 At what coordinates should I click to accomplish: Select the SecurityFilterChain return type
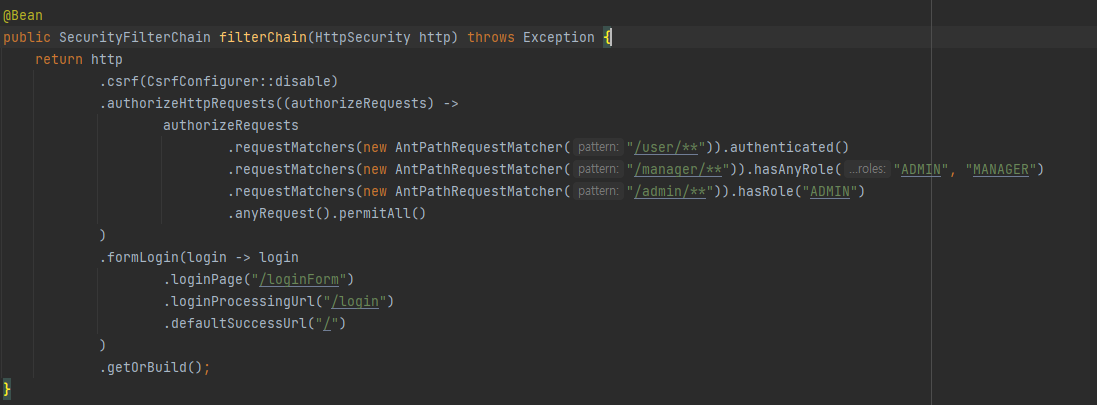click(135, 37)
